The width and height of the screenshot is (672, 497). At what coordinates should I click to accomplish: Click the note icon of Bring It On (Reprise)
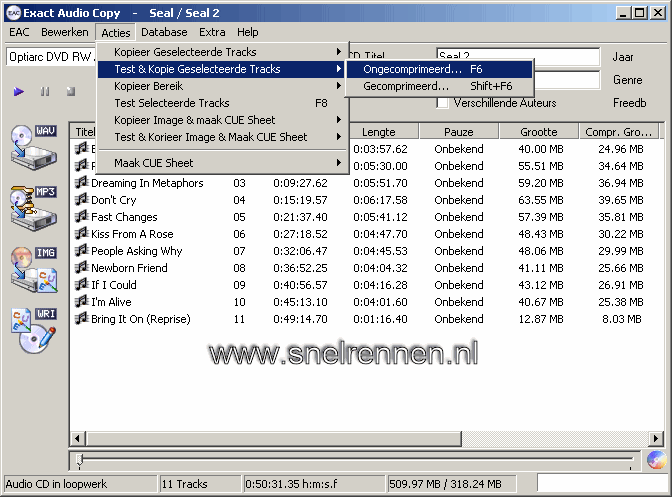(x=81, y=319)
